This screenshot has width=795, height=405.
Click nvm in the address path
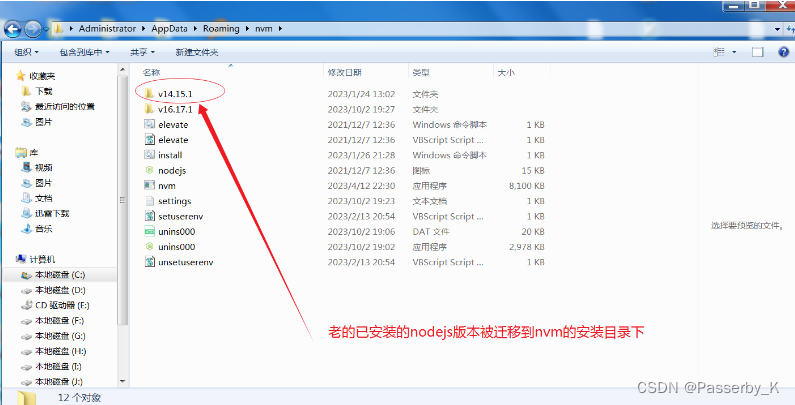264,29
